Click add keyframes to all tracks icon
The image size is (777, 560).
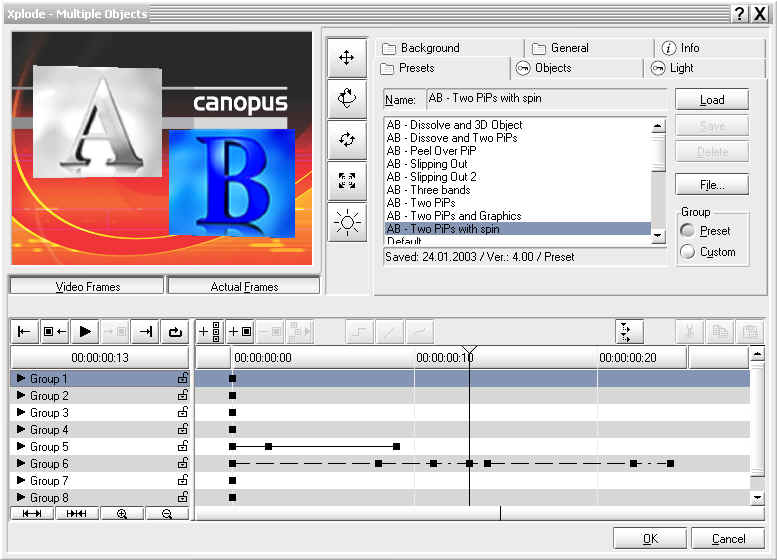[x=210, y=332]
